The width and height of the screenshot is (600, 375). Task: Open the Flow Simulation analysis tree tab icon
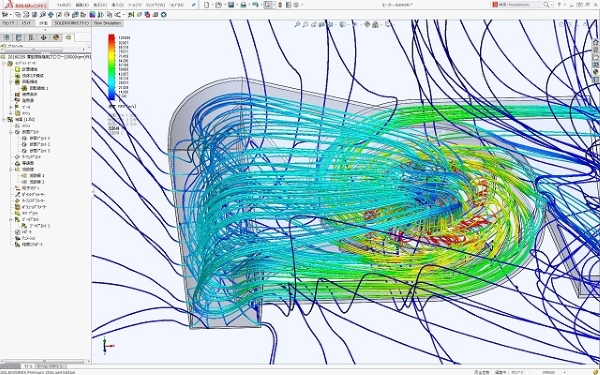69,38
